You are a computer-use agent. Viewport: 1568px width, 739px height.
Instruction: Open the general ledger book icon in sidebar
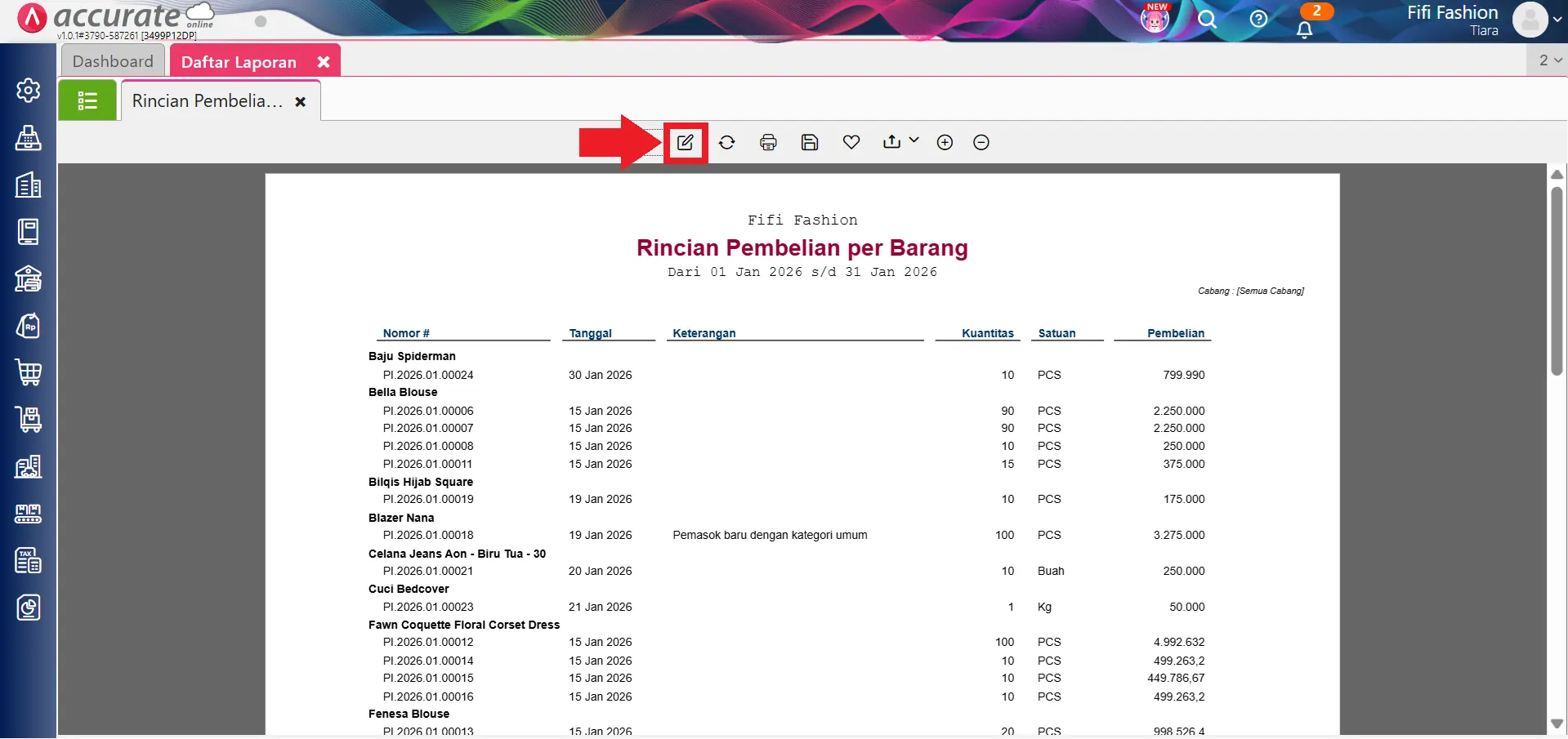tap(29, 232)
